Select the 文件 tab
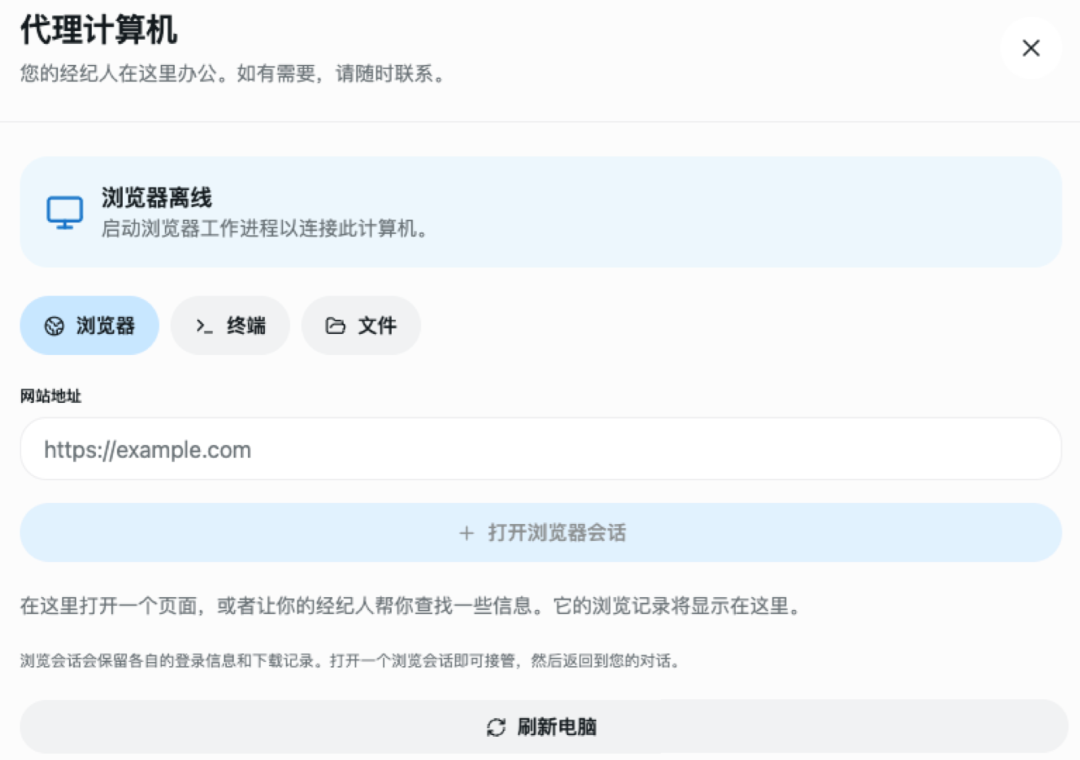 pyautogui.click(x=361, y=325)
